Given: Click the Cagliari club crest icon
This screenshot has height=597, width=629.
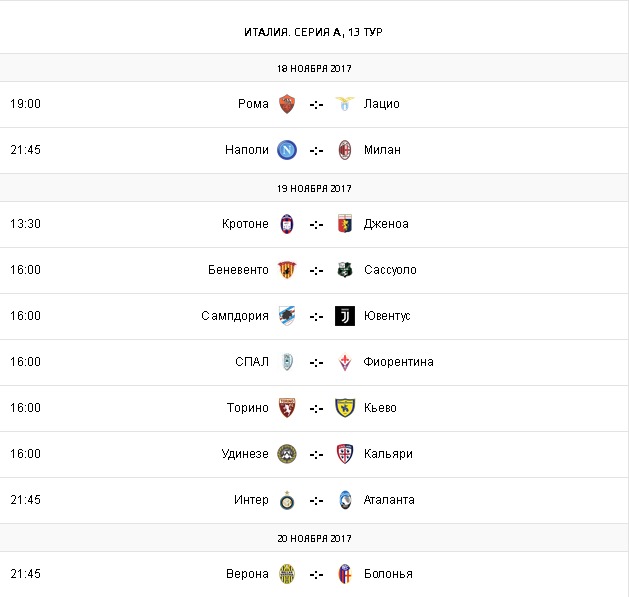Looking at the screenshot, I should tap(345, 454).
